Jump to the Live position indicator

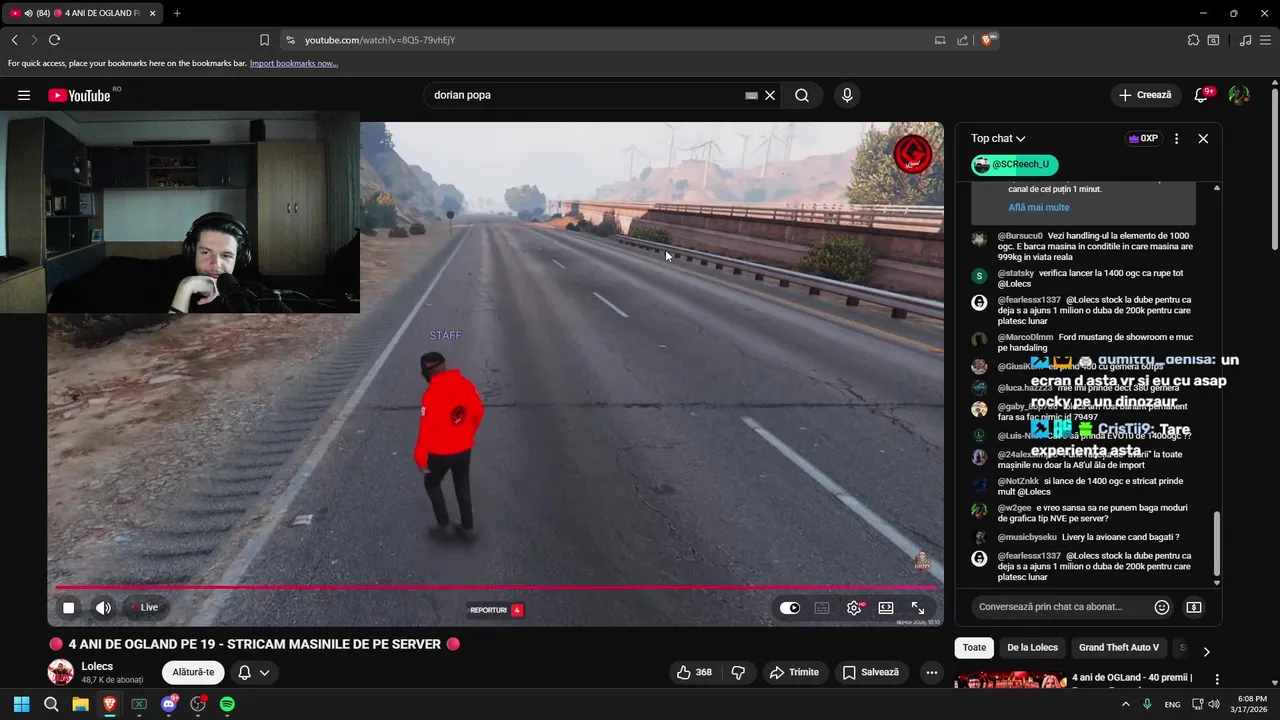click(144, 607)
